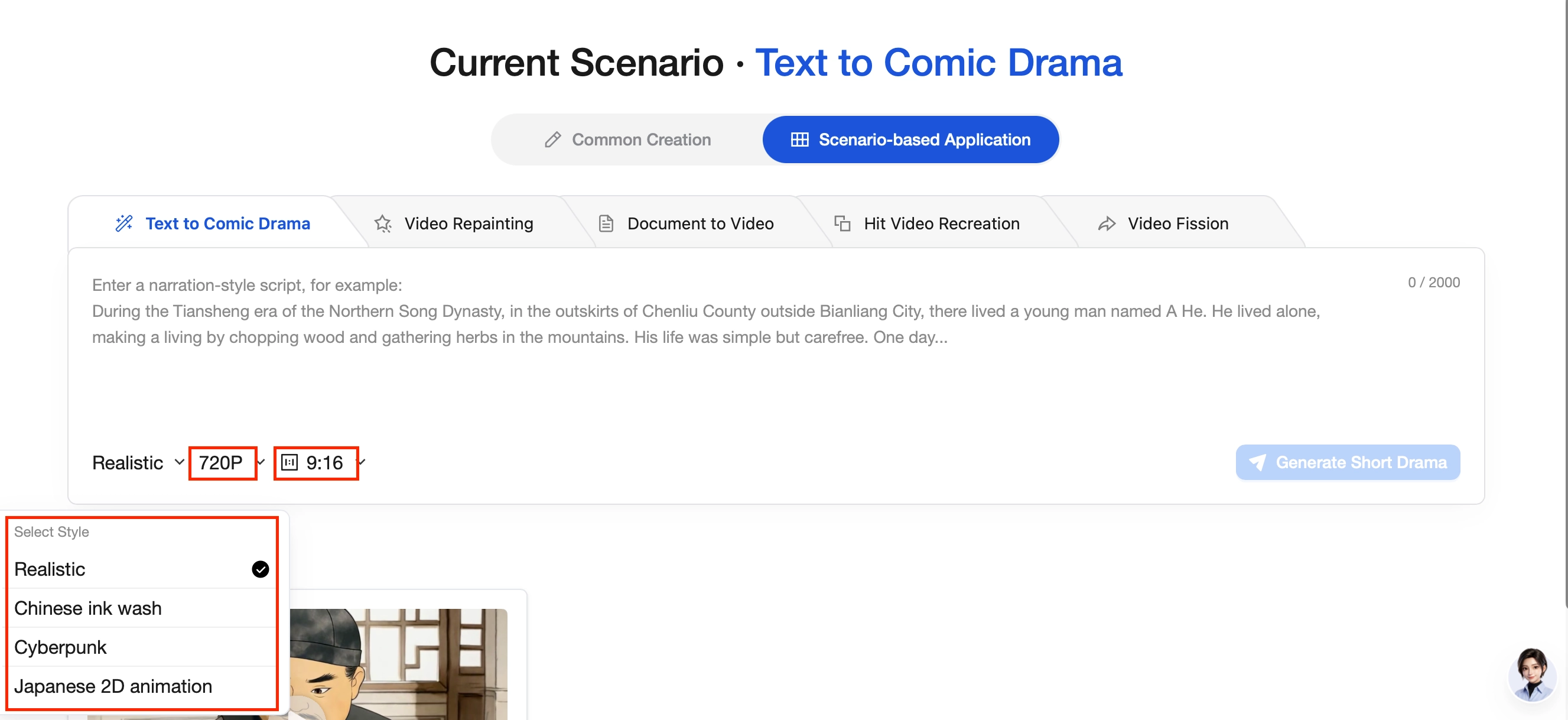Switch to the Video Repainting tab

coord(454,223)
